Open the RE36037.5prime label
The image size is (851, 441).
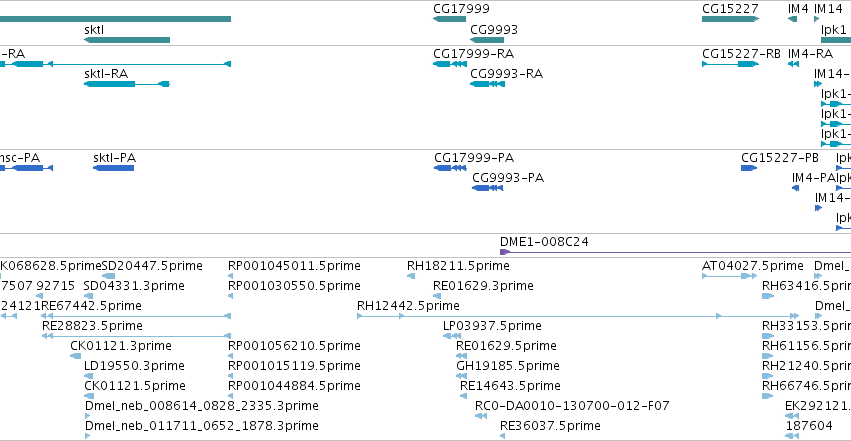coord(550,426)
